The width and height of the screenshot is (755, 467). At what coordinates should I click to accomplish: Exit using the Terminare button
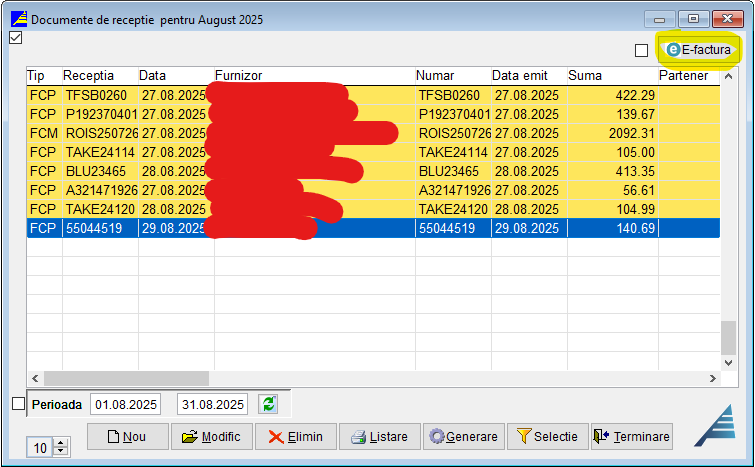[631, 437]
